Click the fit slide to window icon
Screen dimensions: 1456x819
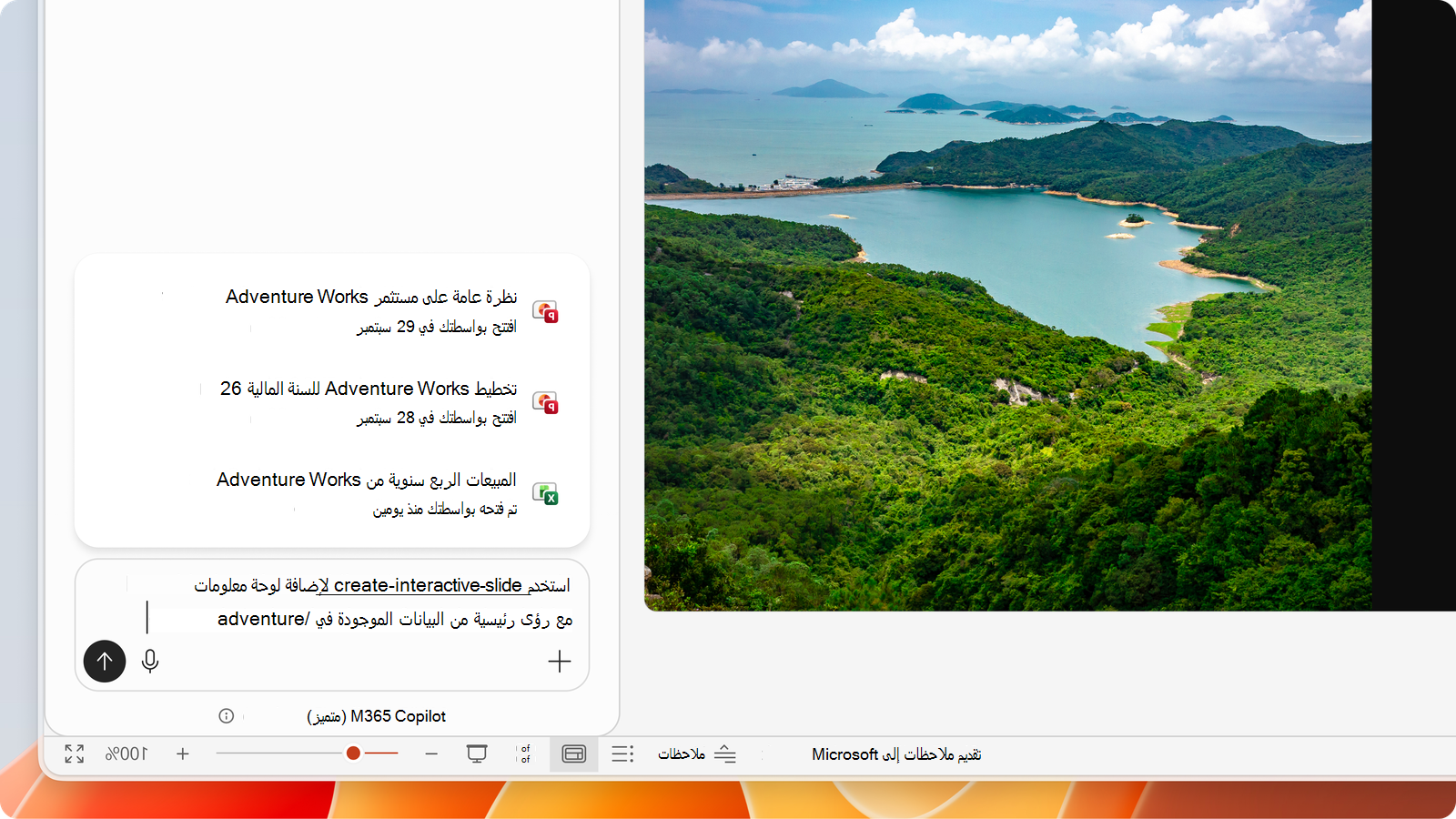click(75, 753)
